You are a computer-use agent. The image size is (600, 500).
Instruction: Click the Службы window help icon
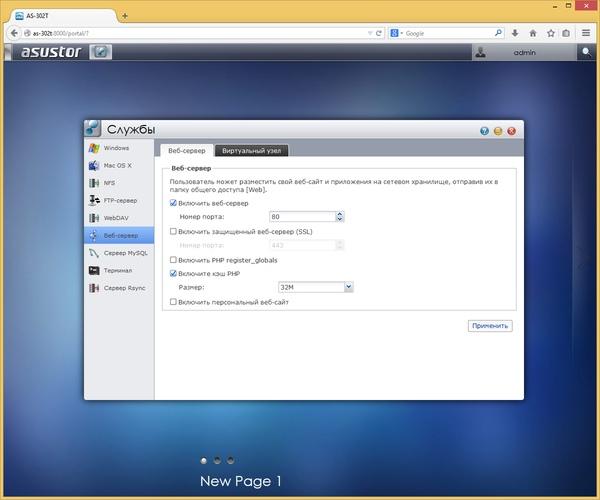484,131
